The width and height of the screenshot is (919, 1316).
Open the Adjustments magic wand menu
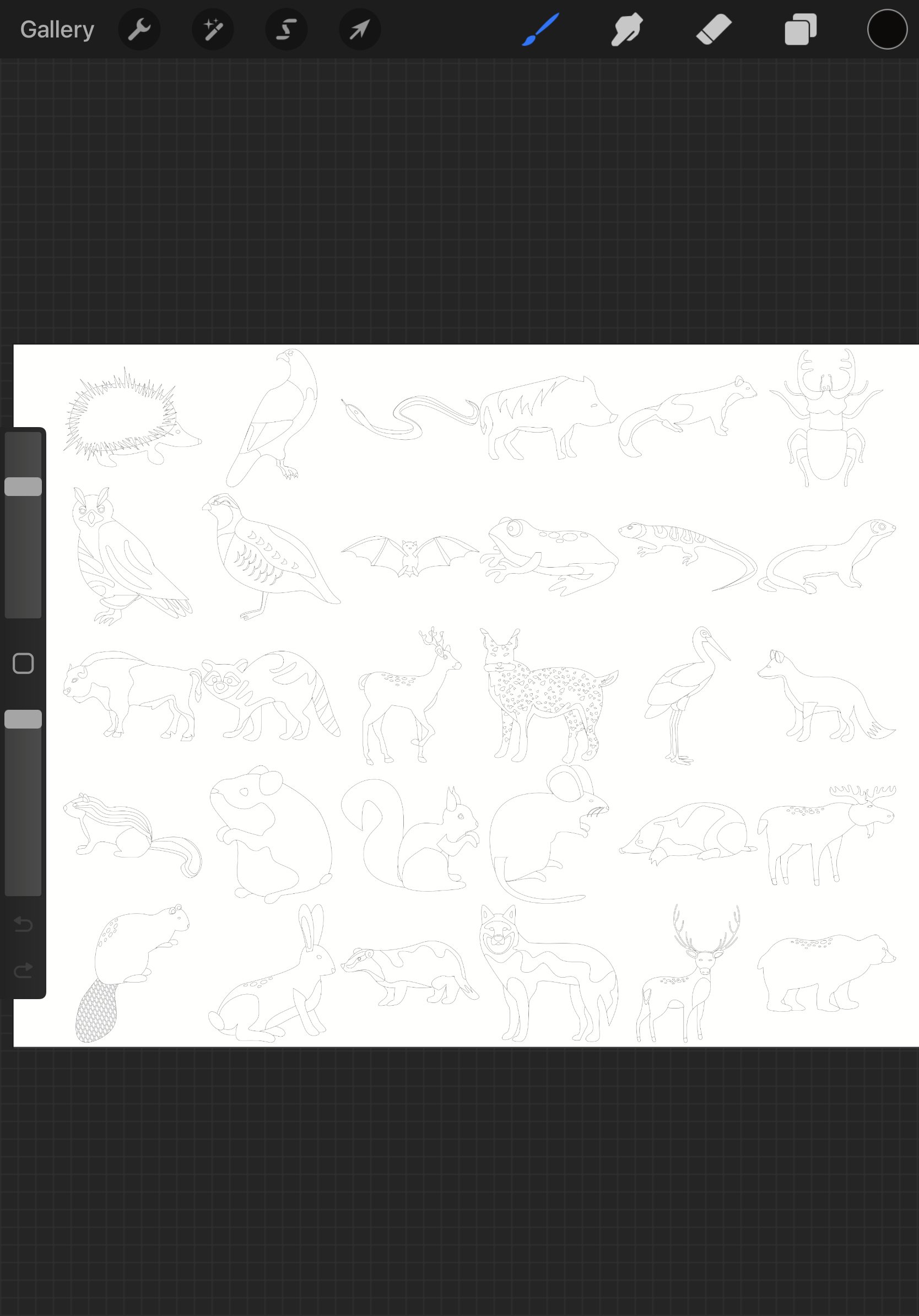[x=213, y=29]
